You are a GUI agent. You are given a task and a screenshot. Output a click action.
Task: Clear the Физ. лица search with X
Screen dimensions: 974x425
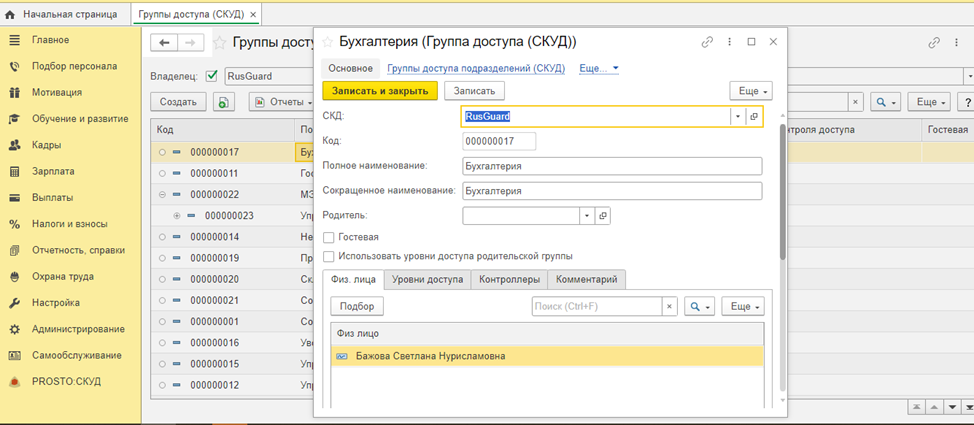pyautogui.click(x=669, y=306)
